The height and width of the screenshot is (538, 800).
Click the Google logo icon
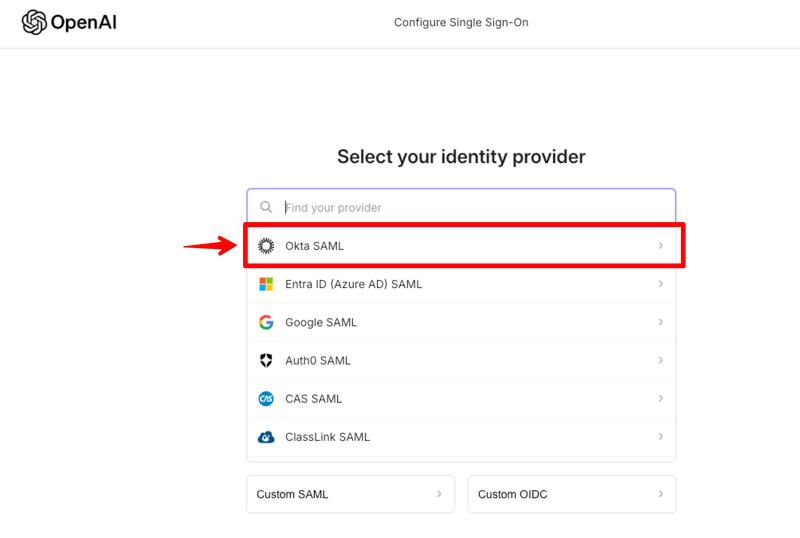pos(266,322)
